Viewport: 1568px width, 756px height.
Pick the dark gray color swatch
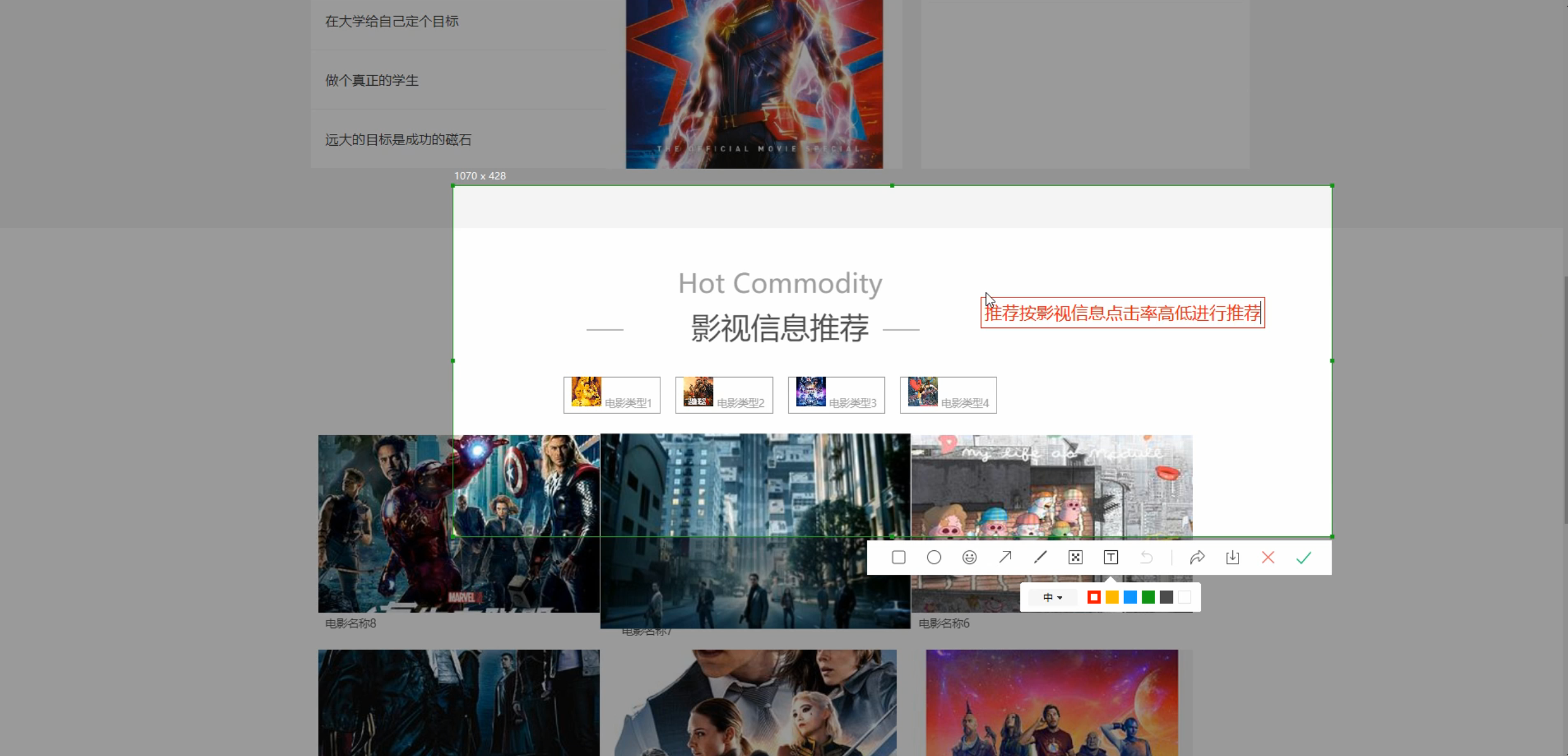click(x=1167, y=597)
